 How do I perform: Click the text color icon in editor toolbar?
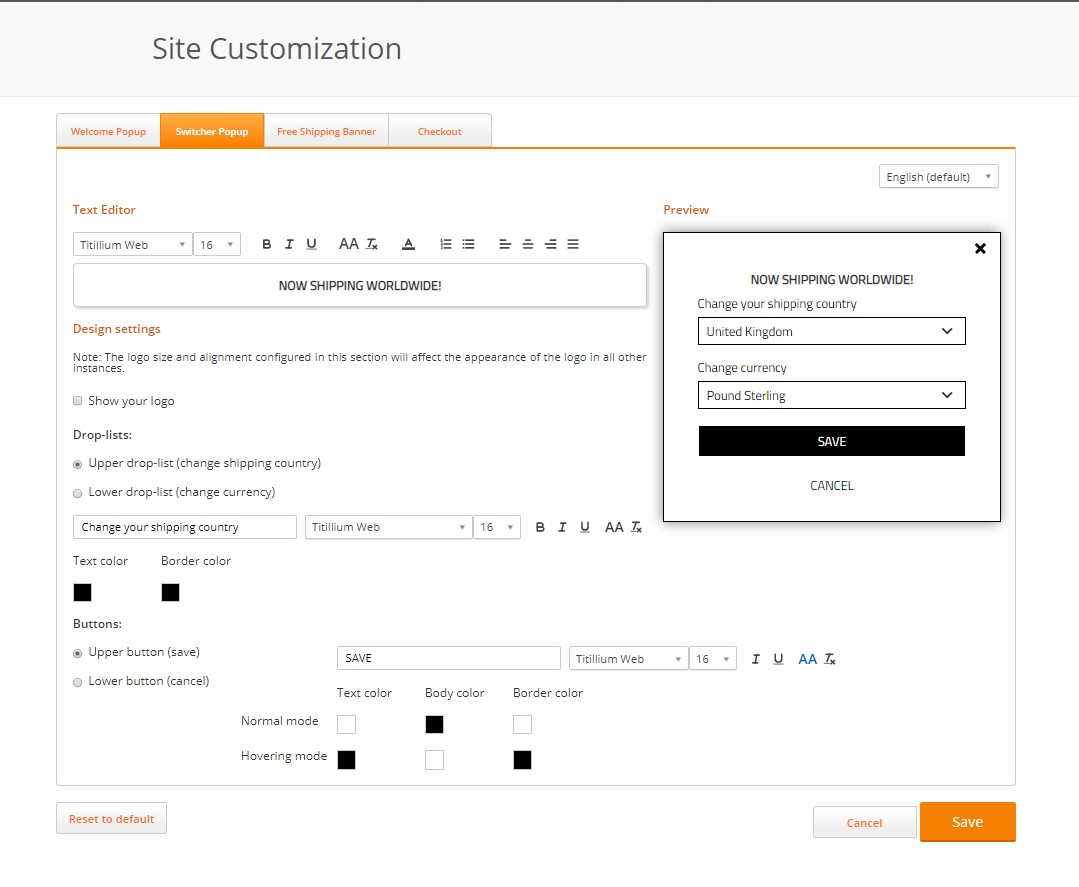[408, 244]
